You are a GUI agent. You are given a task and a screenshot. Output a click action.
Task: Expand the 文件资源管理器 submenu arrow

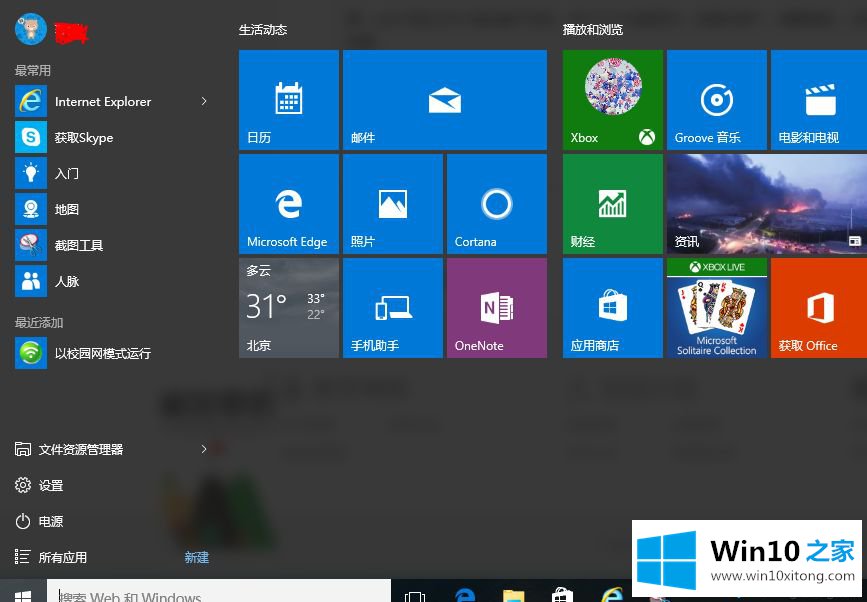tap(204, 449)
